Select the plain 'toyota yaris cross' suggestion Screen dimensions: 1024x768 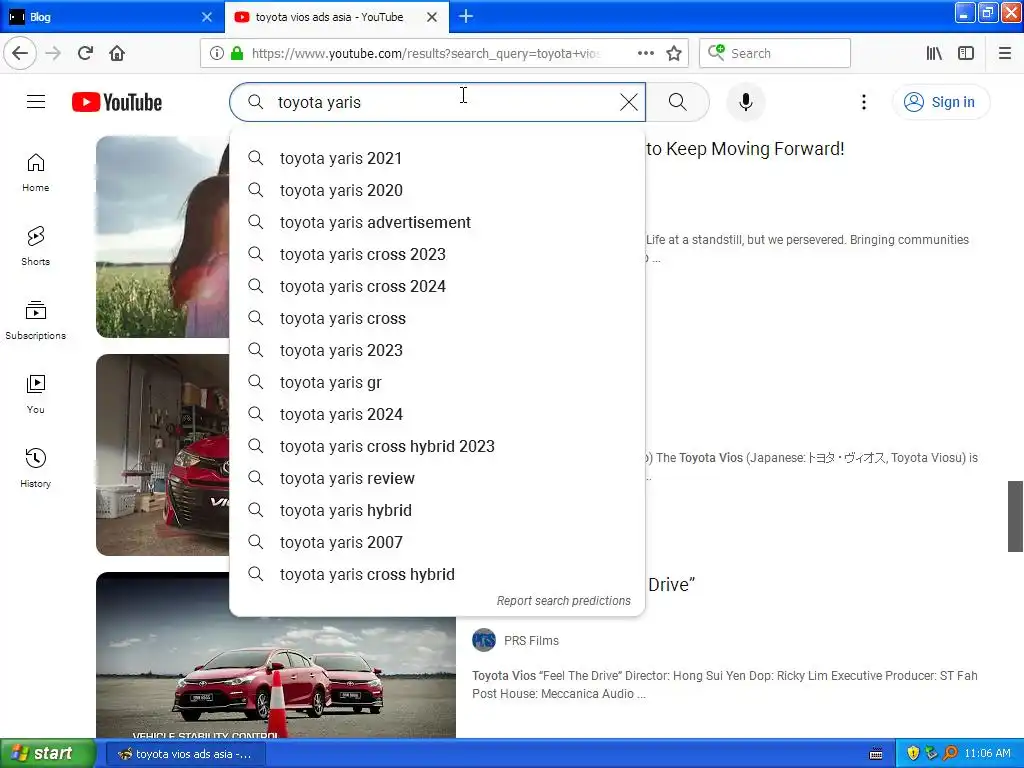437,318
